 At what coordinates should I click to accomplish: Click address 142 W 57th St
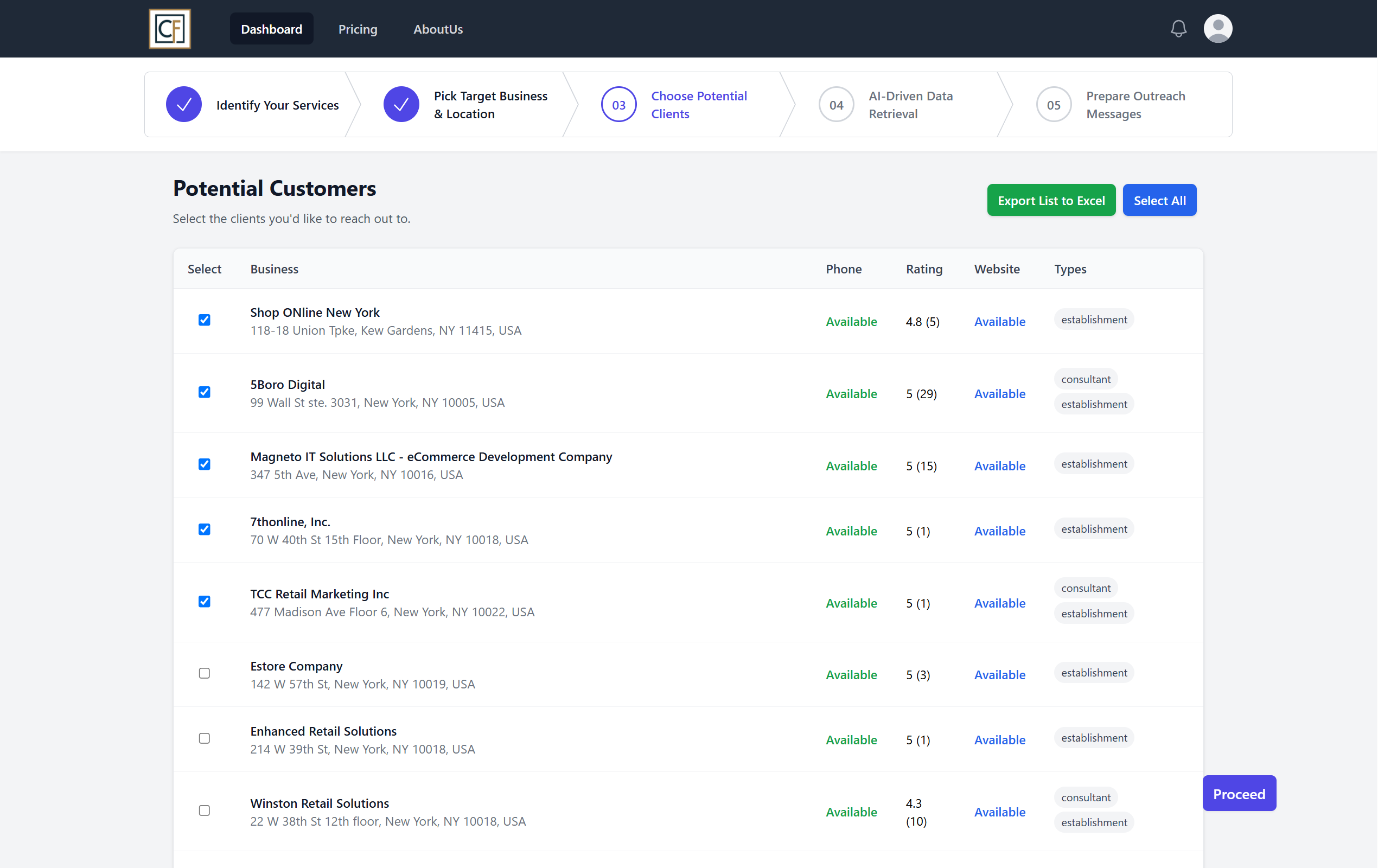[362, 684]
